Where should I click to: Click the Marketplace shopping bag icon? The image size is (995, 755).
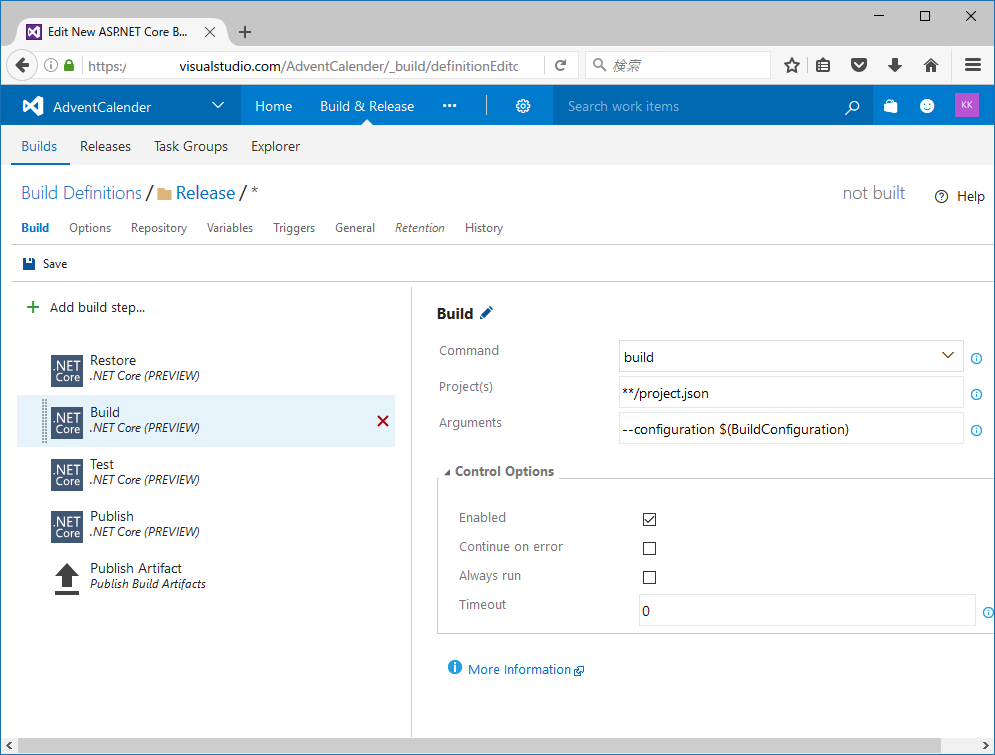point(890,106)
